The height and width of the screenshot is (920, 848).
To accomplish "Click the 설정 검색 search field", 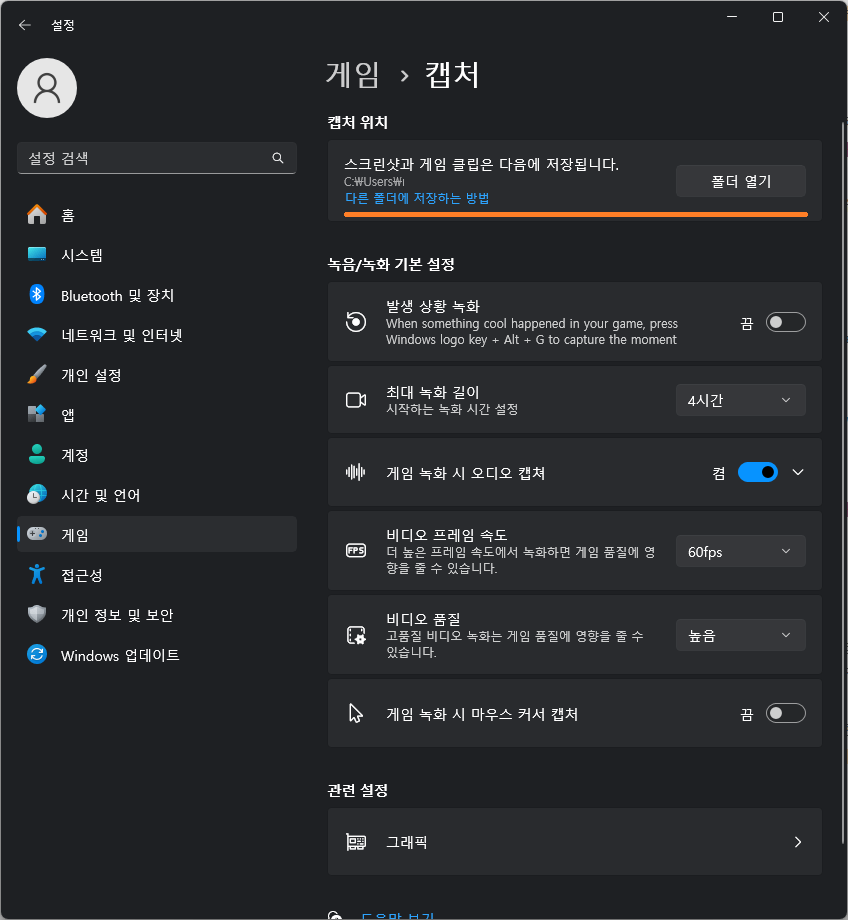I will point(157,158).
